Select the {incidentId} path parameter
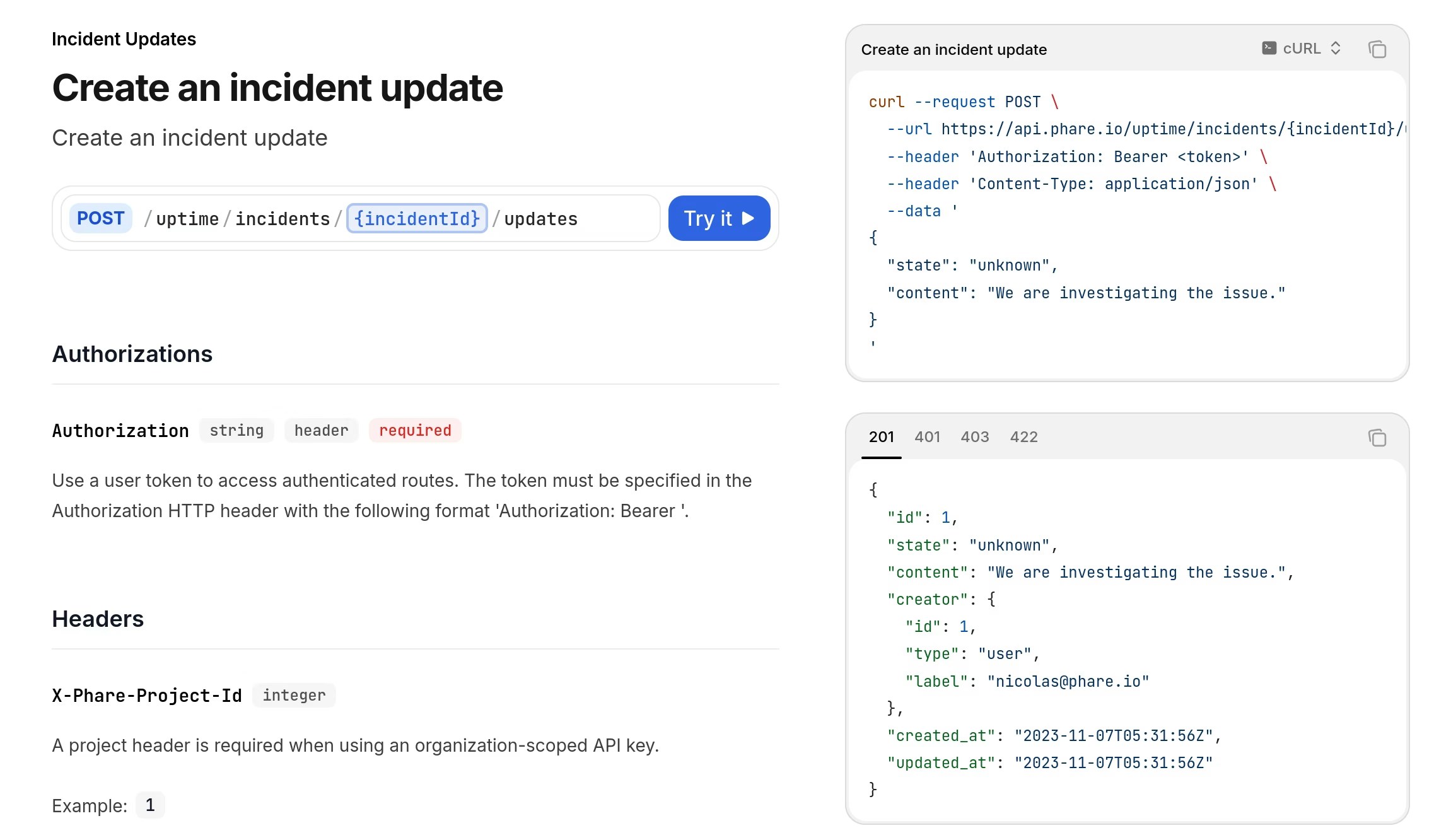Image resolution: width=1434 pixels, height=840 pixels. (x=417, y=218)
